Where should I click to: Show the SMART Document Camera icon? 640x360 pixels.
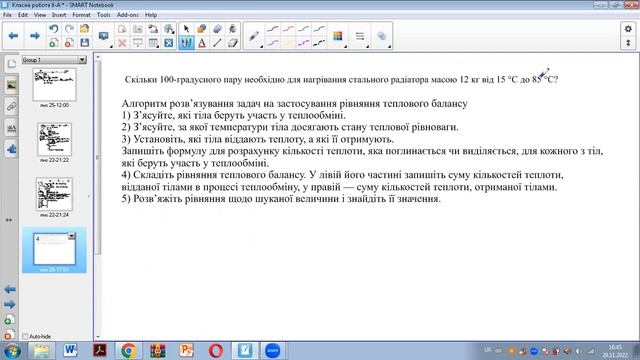pyautogui.click(x=153, y=29)
